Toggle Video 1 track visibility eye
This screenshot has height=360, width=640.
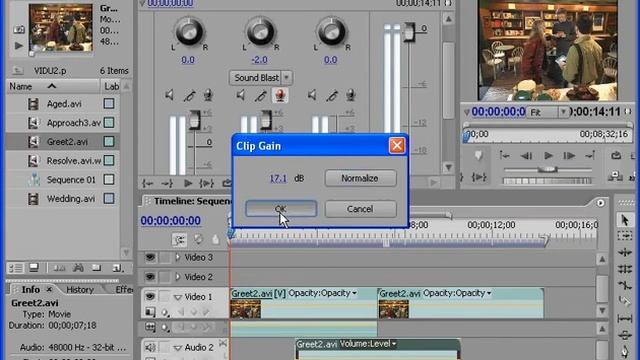coord(150,296)
